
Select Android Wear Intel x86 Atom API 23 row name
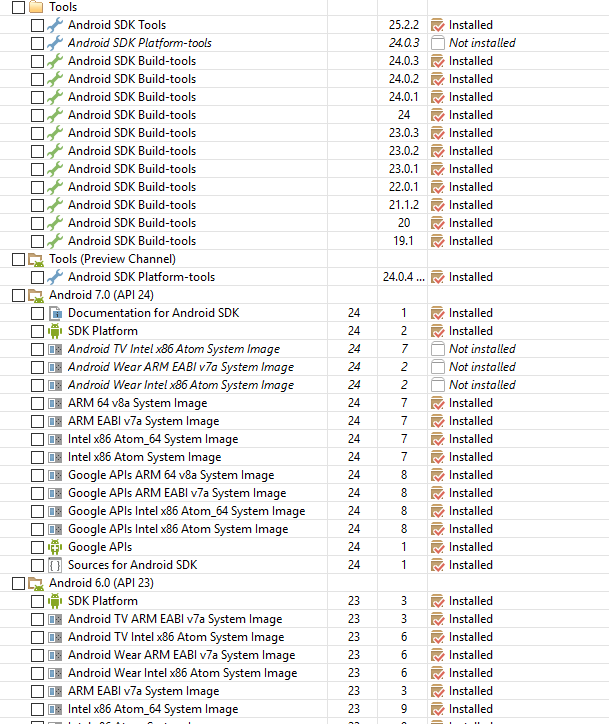(x=183, y=673)
